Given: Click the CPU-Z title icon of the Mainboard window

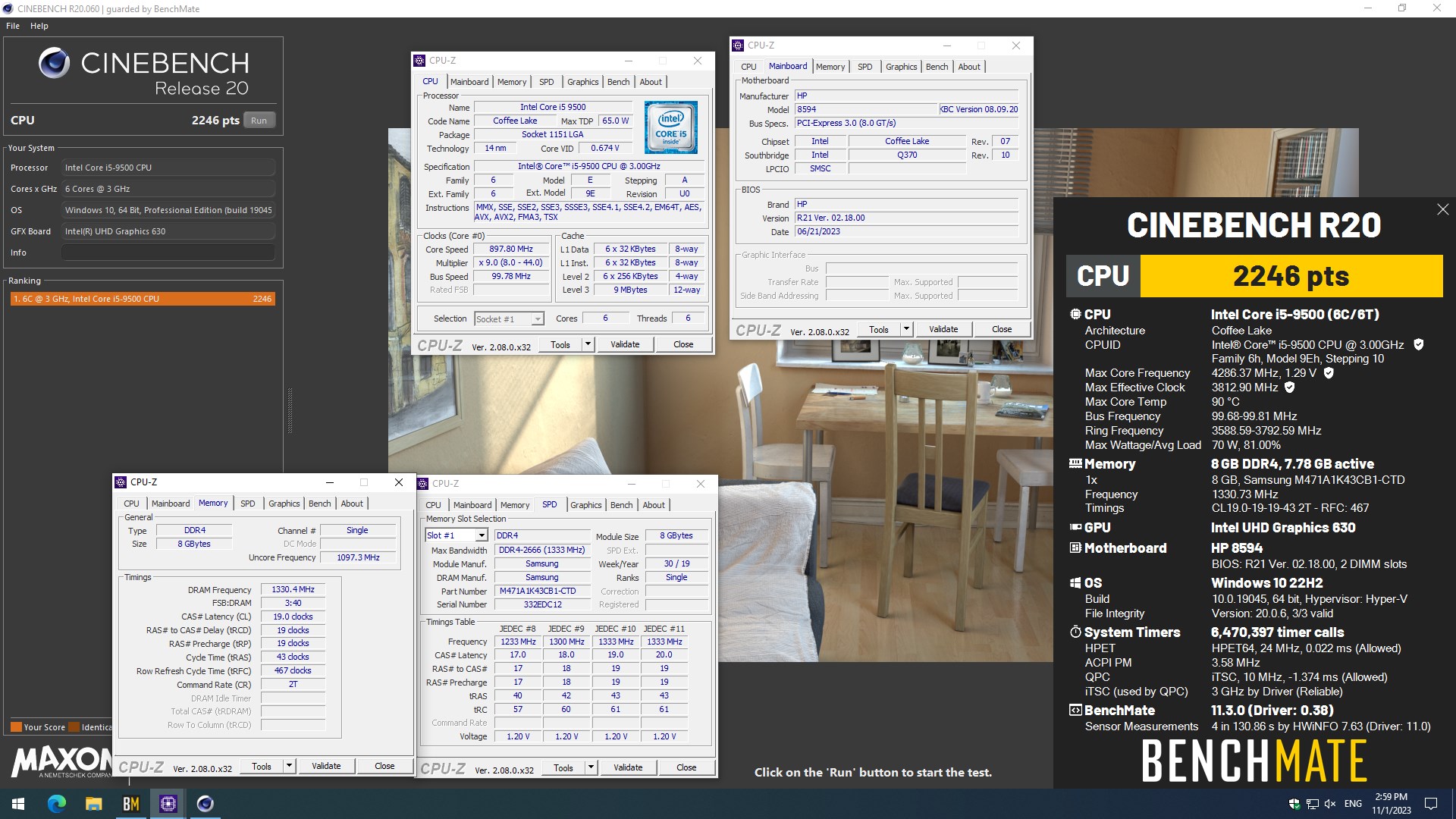Looking at the screenshot, I should [x=738, y=45].
